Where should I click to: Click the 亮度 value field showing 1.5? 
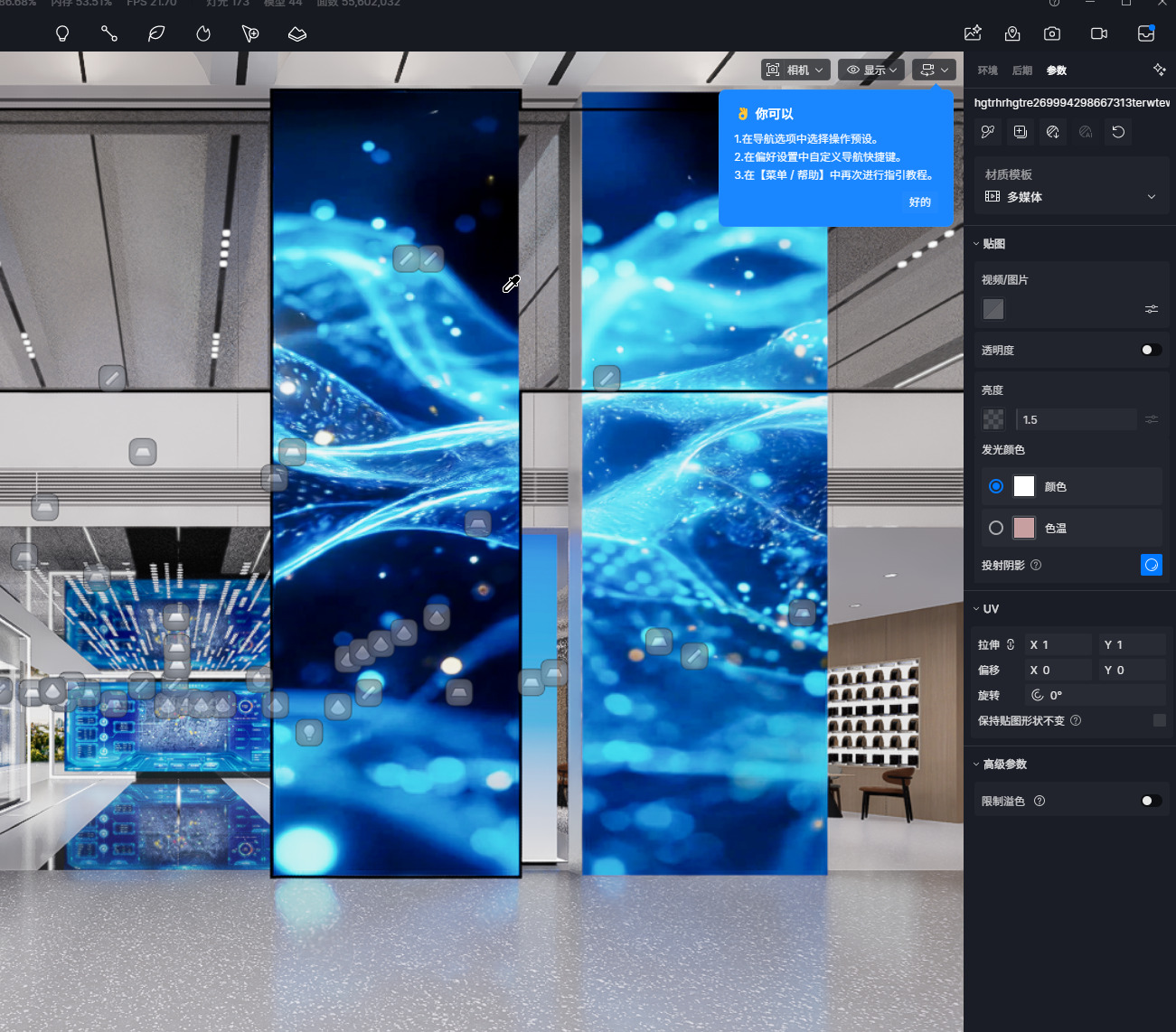coord(1076,419)
